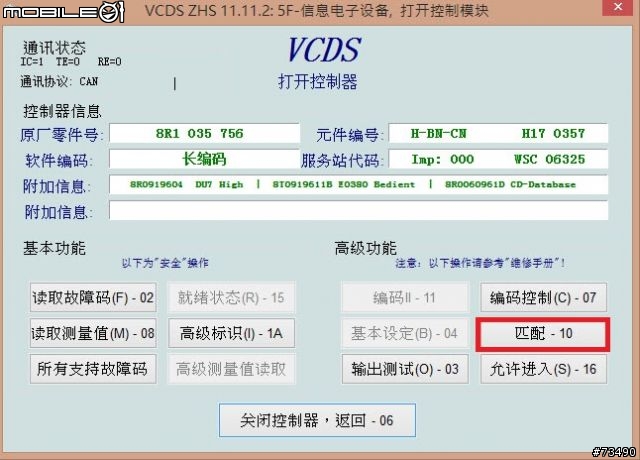Image resolution: width=640 pixels, height=460 pixels.
Task: Run 输出测试(O) - 03
Action: point(405,369)
